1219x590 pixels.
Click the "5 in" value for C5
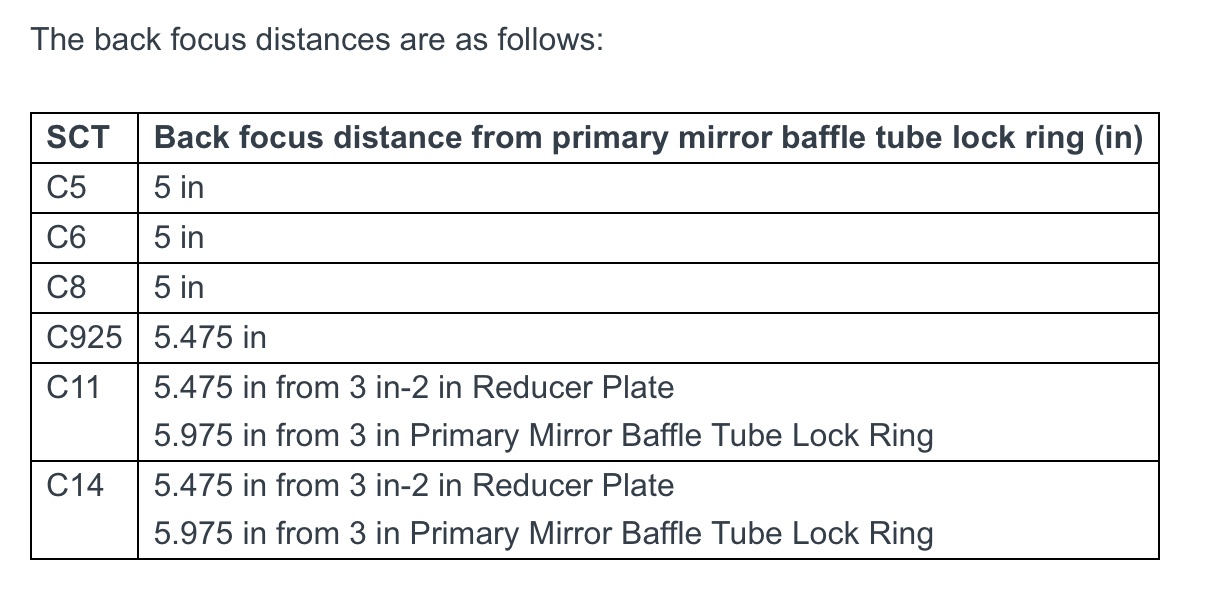coord(179,188)
